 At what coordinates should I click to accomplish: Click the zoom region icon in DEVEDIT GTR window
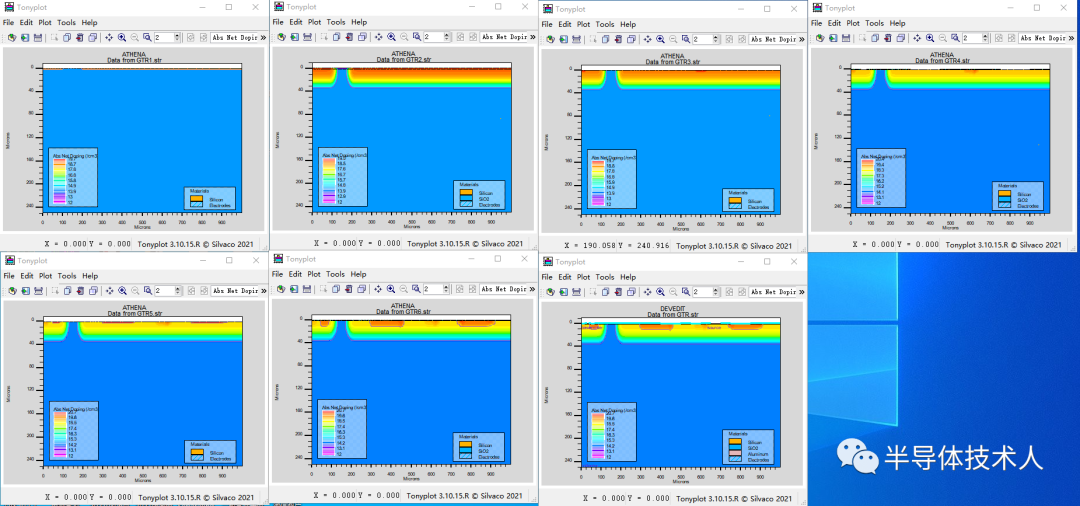click(x=685, y=292)
